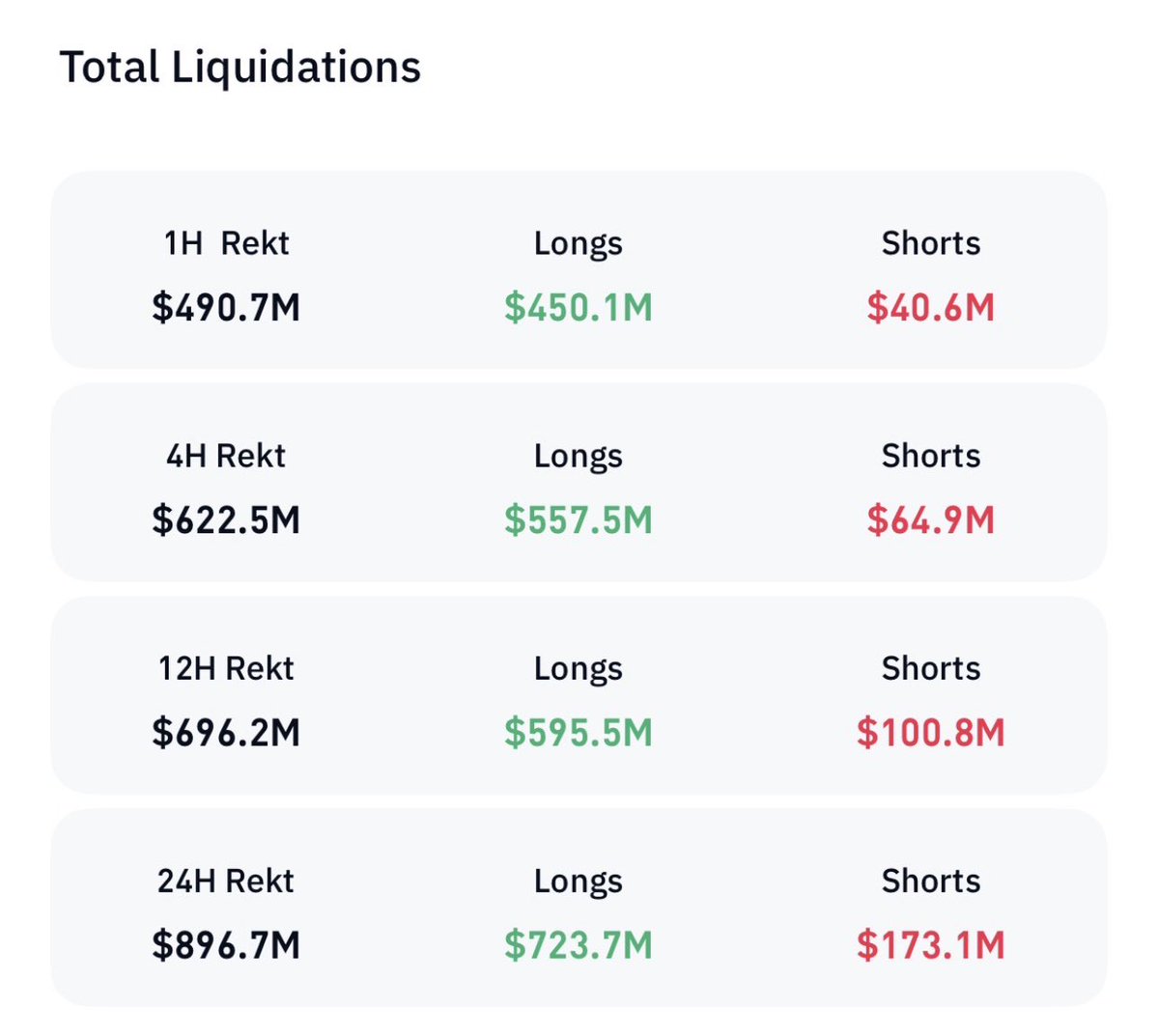Click the $723.7M longs value
This screenshot has width=1158, height=1036.
pos(579,945)
